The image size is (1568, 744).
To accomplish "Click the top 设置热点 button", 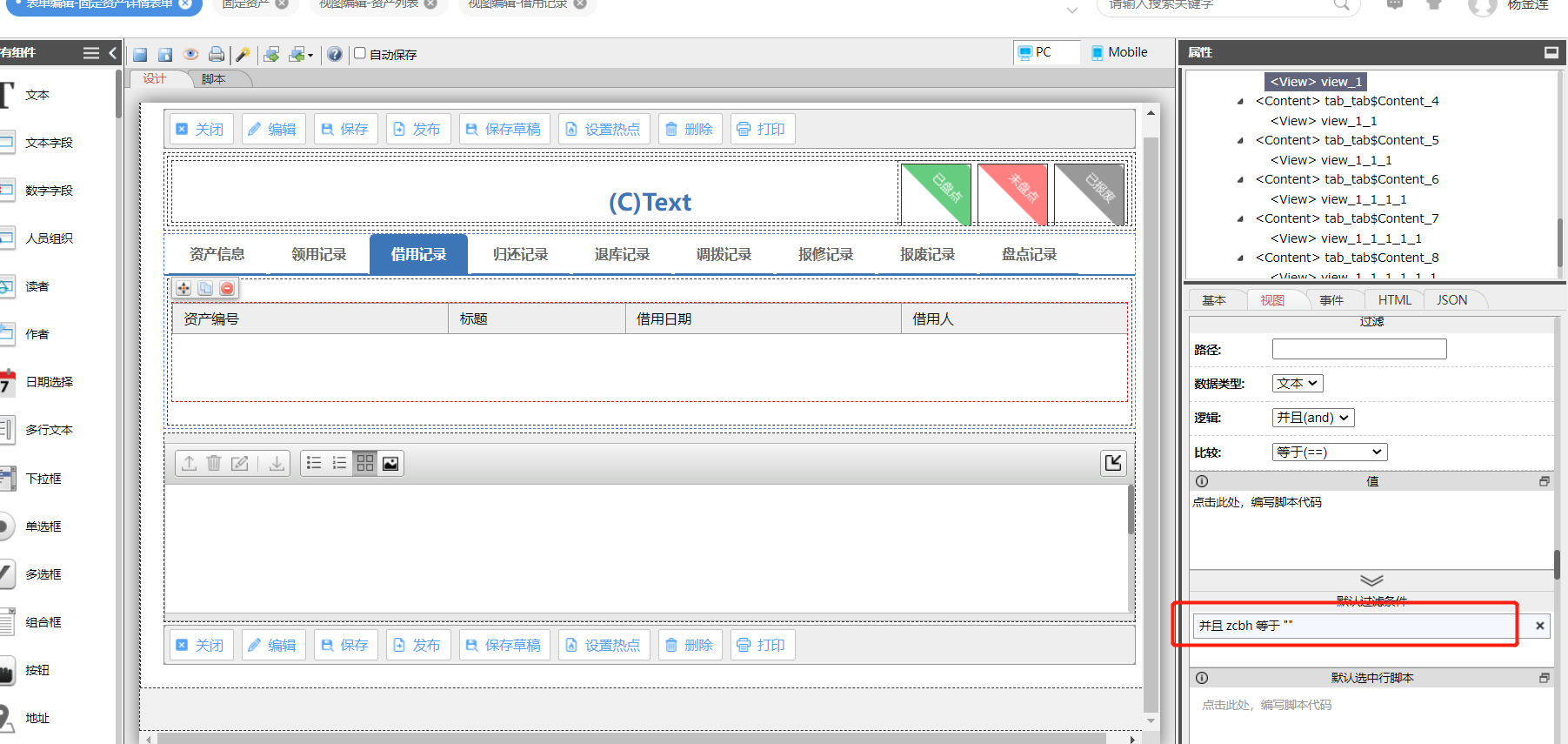I will 604,130.
